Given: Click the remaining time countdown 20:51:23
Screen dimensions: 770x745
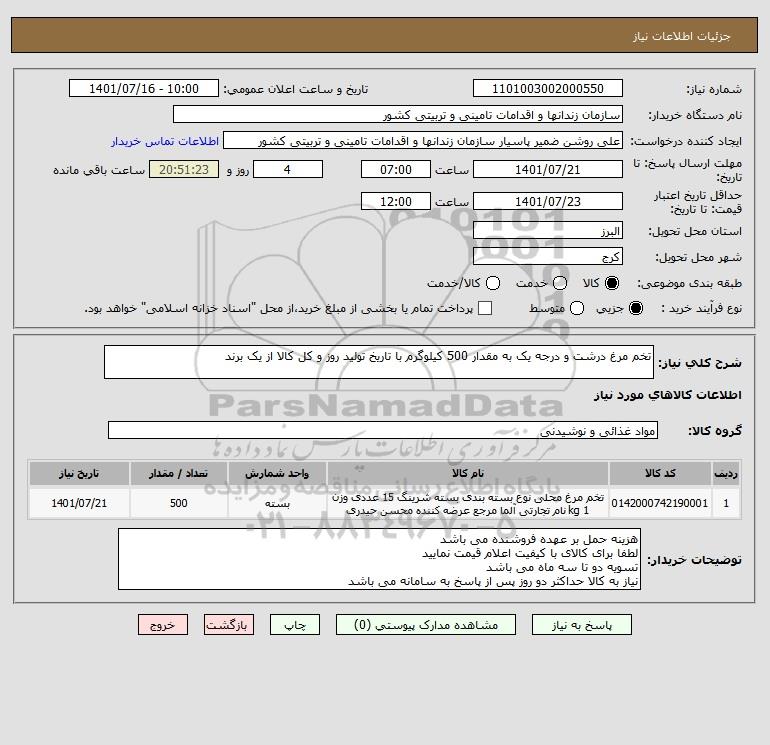Looking at the screenshot, I should [184, 169].
